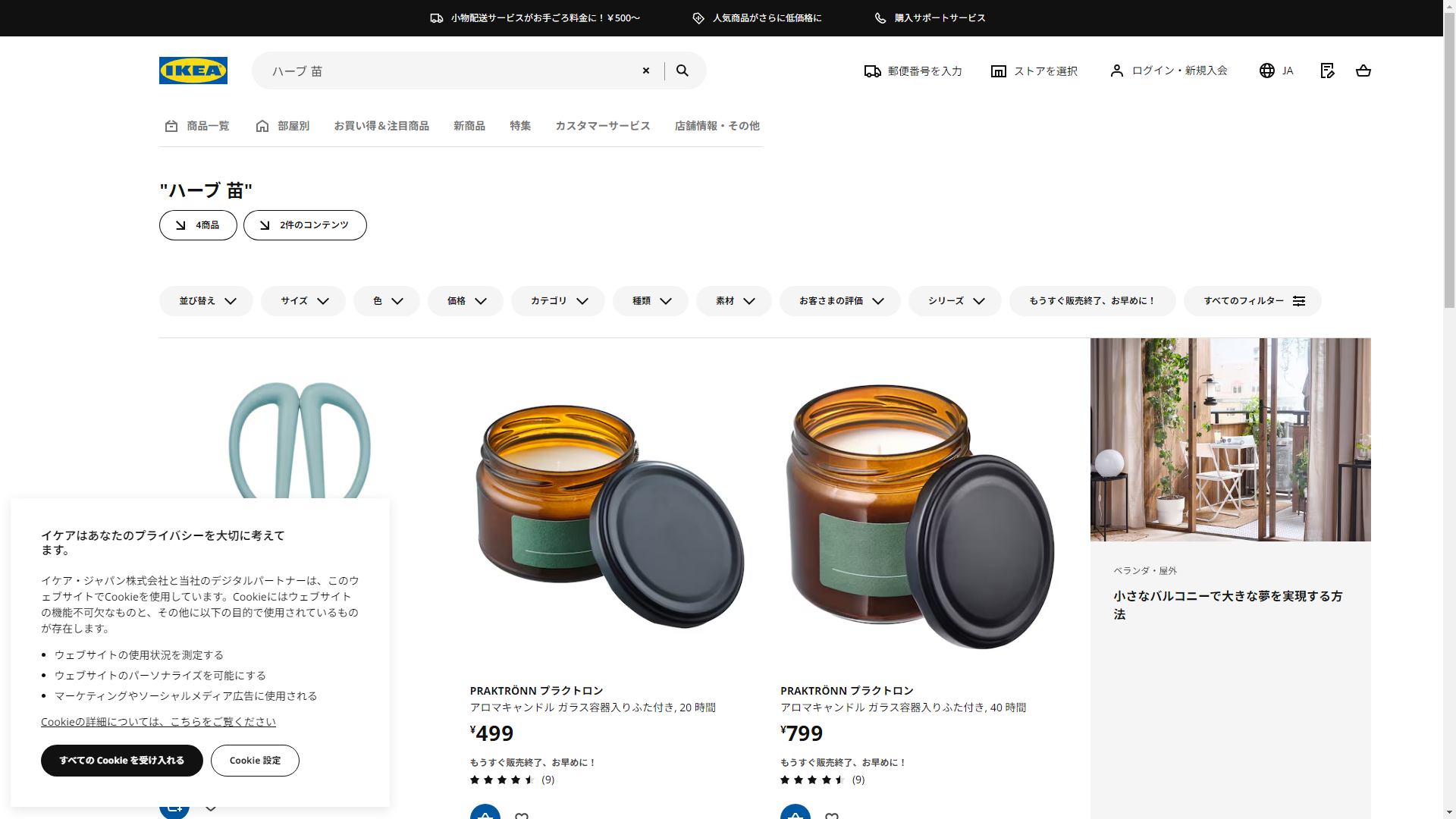The width and height of the screenshot is (1456, 819).
Task: Open the balcony article thumbnail image
Action: tap(1230, 440)
